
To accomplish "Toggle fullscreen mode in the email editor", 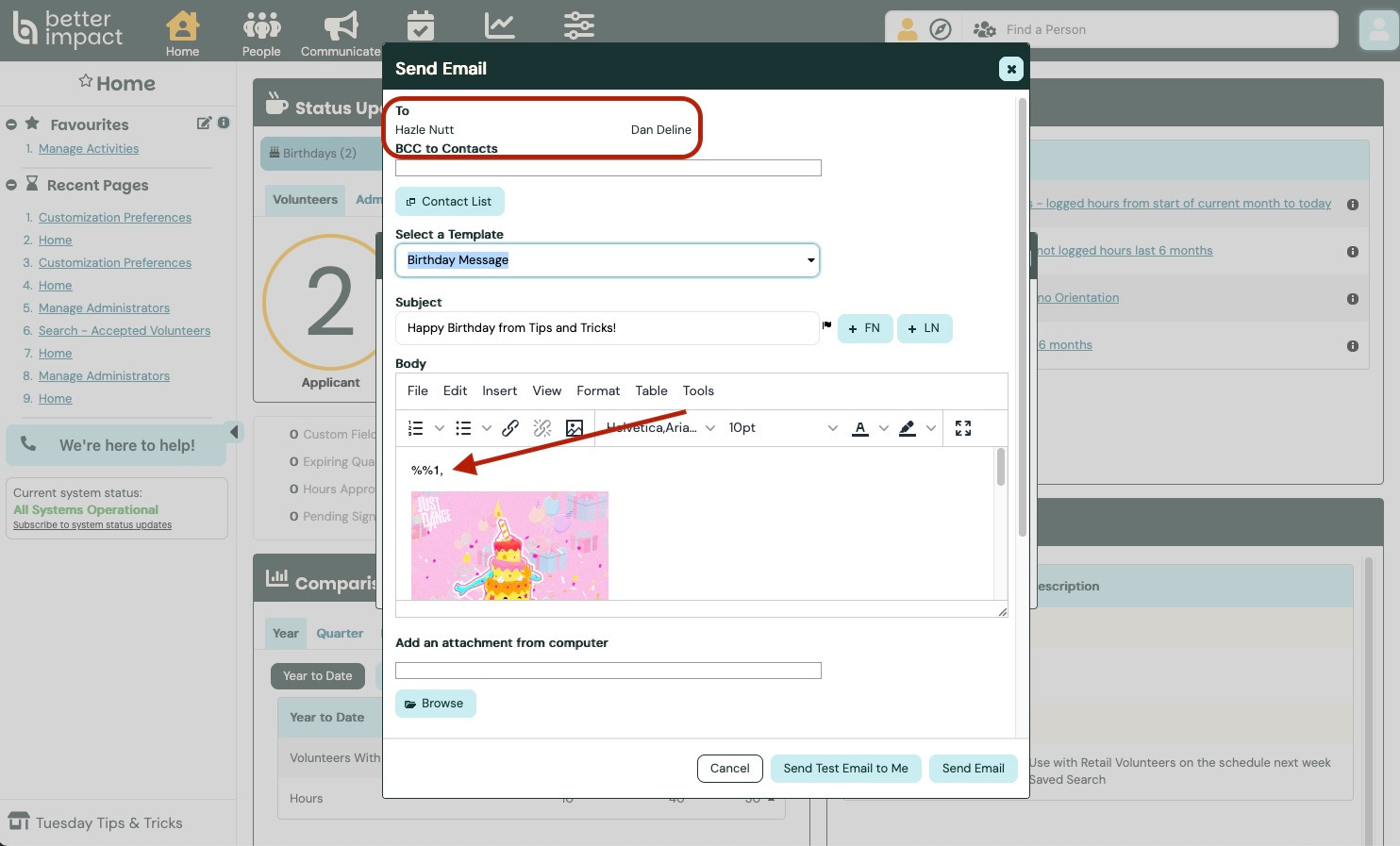I will click(x=962, y=428).
